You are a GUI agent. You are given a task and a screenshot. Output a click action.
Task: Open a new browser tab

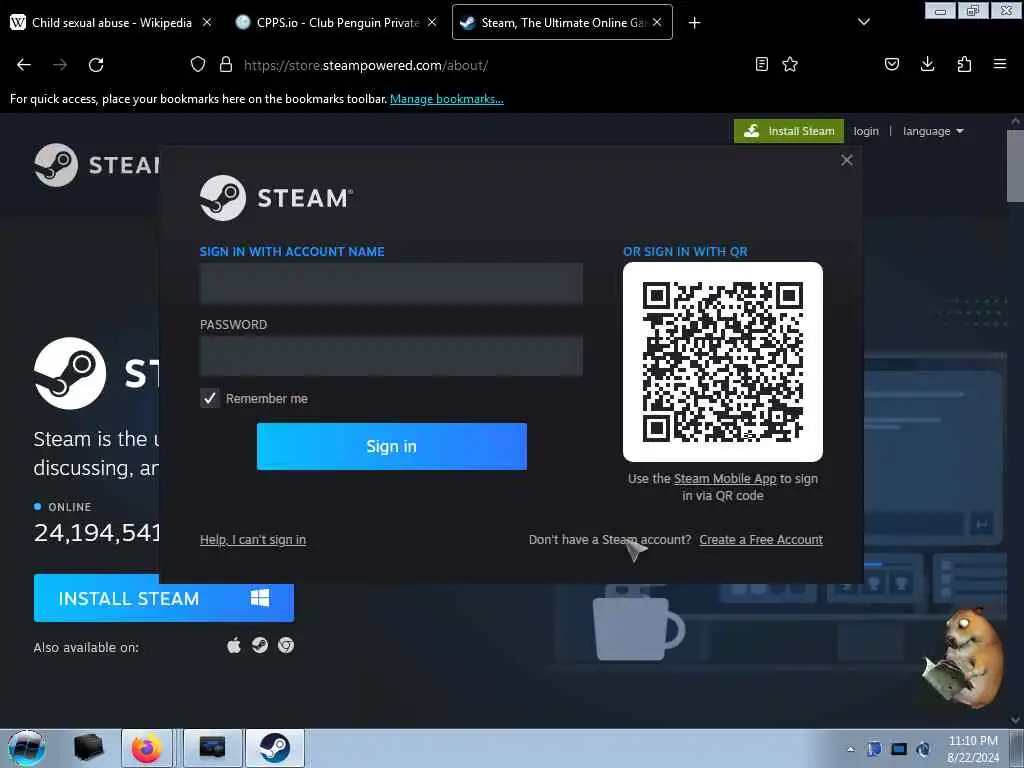[694, 23]
